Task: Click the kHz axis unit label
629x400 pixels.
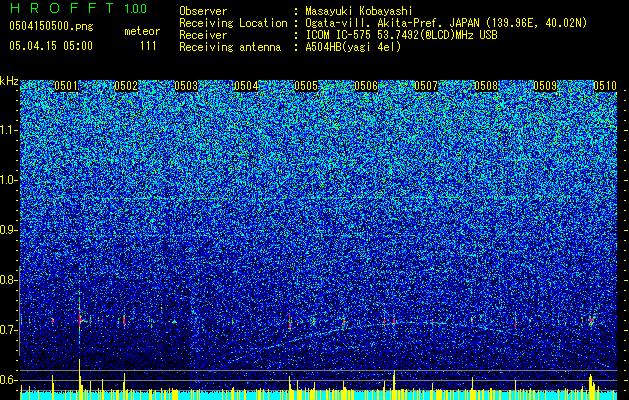Action: point(9,81)
